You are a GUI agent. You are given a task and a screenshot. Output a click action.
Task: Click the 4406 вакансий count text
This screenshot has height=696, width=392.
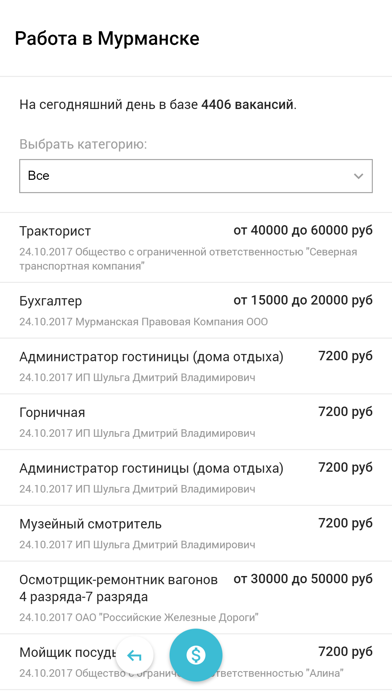click(247, 105)
